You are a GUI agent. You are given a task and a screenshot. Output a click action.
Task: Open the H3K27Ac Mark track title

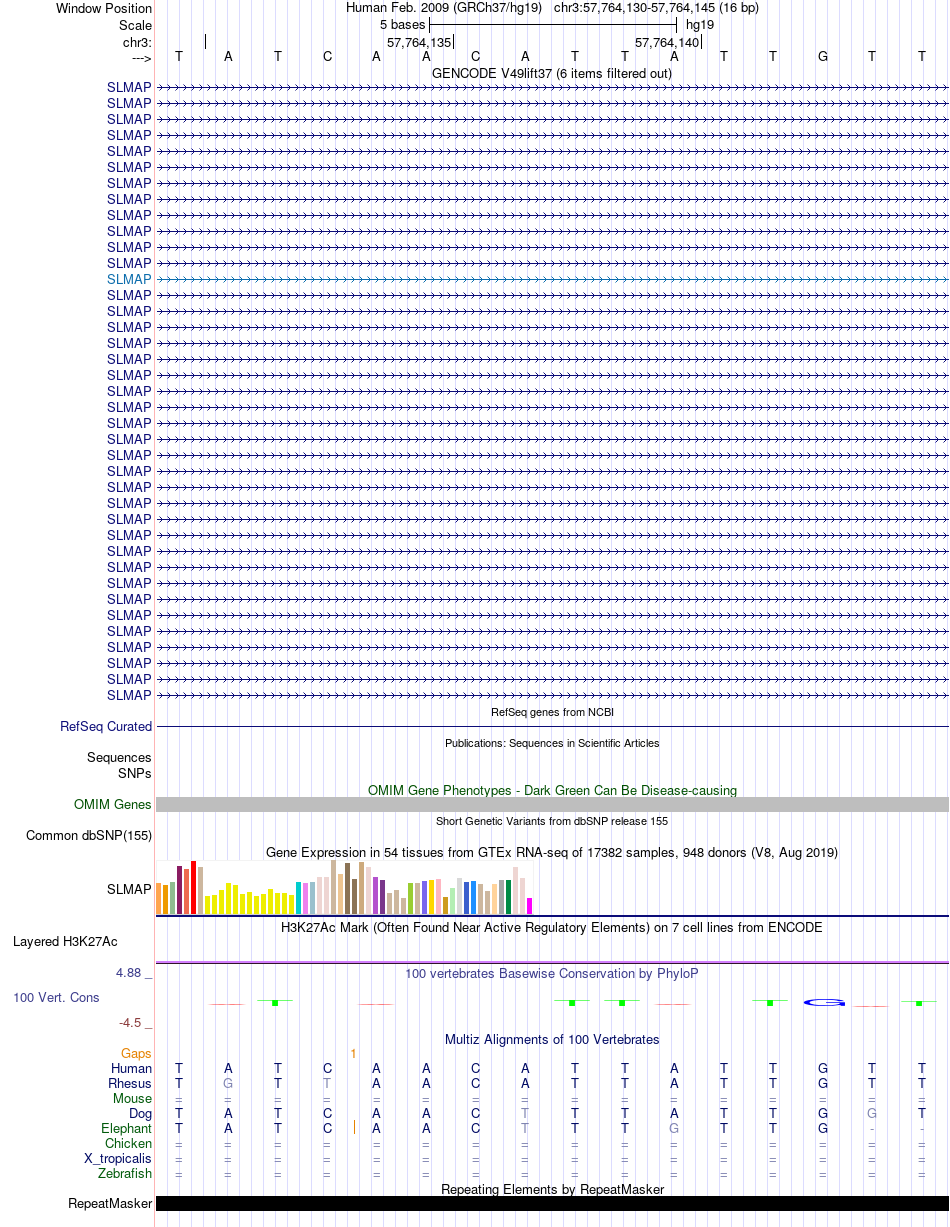[x=552, y=928]
